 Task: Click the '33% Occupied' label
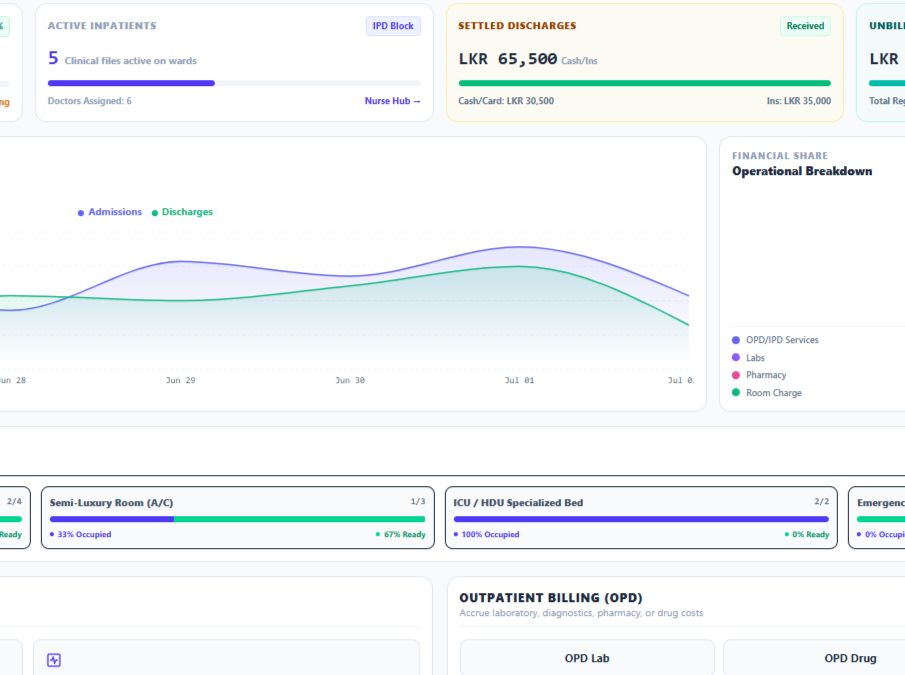click(x=81, y=534)
